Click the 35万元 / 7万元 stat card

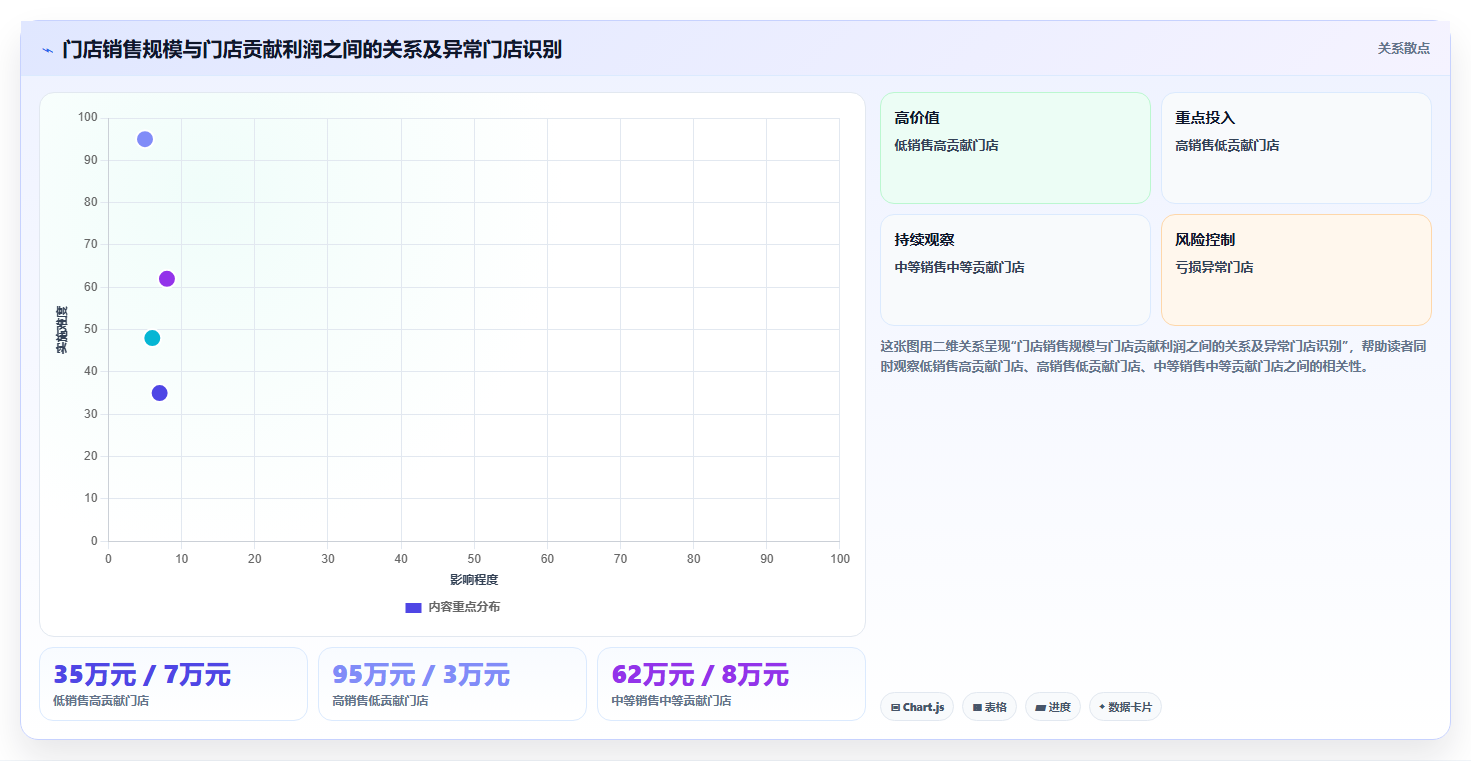point(173,684)
